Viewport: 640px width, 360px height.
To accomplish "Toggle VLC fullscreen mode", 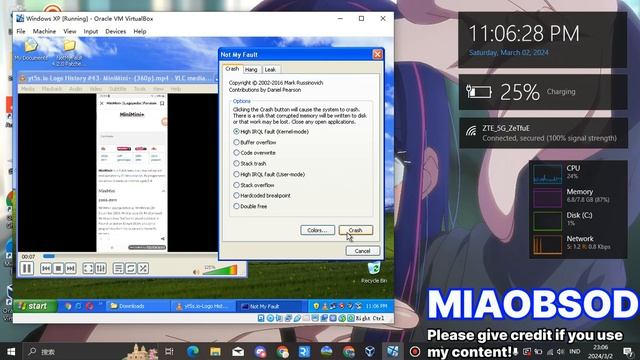I will (88, 268).
